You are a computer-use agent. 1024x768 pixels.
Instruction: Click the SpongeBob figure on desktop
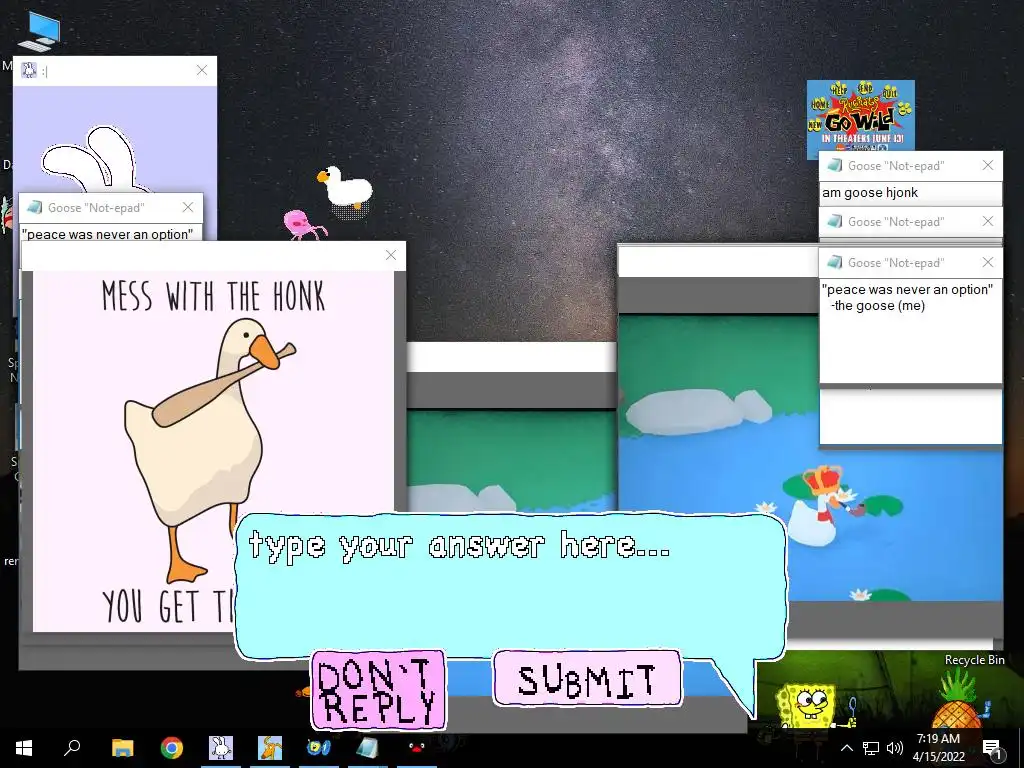coord(808,706)
